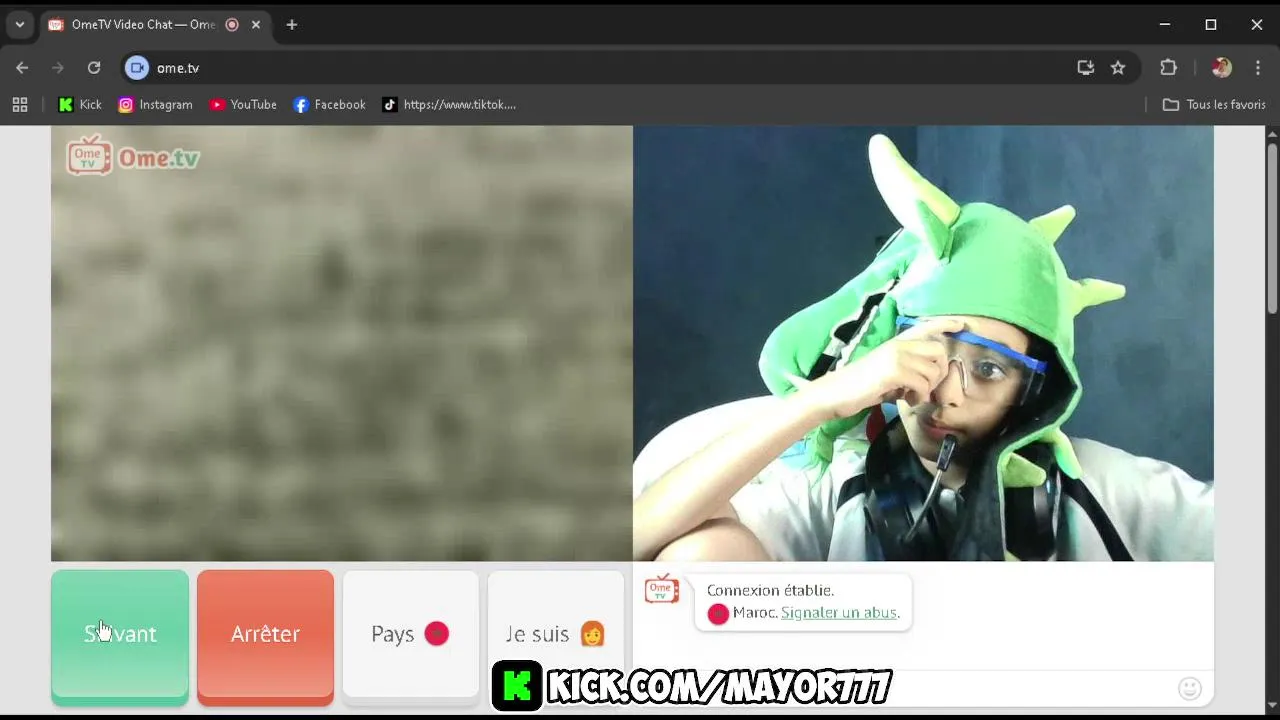
Task: Click the stranger's blurred video panel
Action: pos(342,343)
